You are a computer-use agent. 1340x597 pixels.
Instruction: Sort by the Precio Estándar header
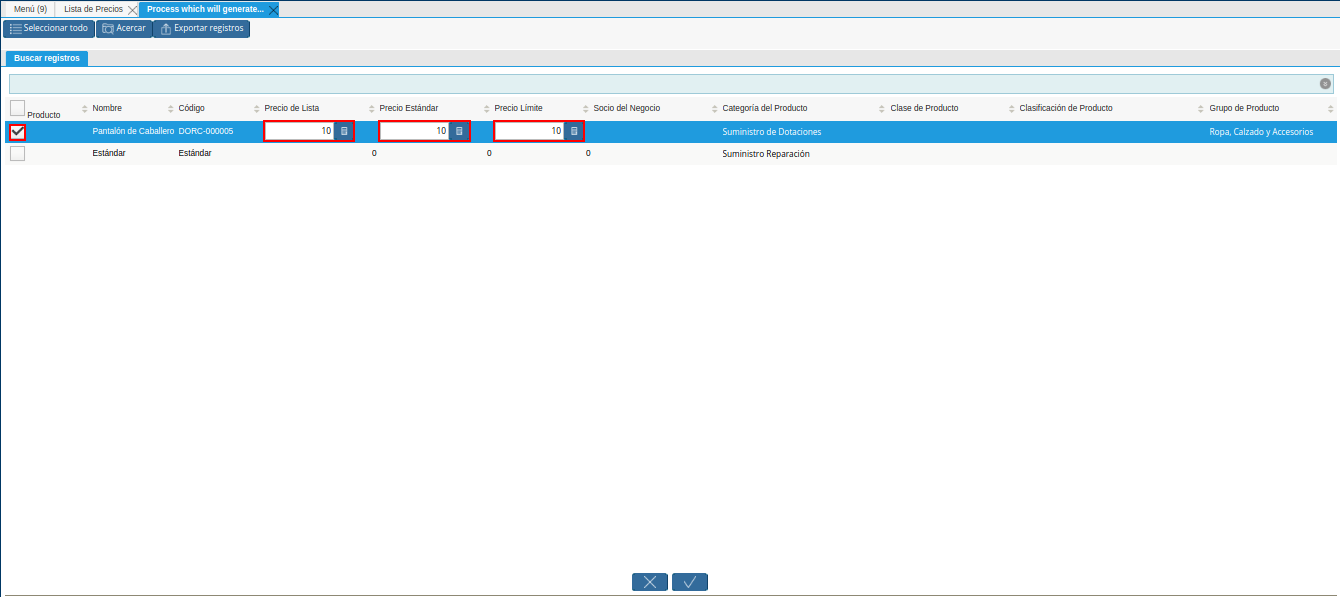coord(409,108)
